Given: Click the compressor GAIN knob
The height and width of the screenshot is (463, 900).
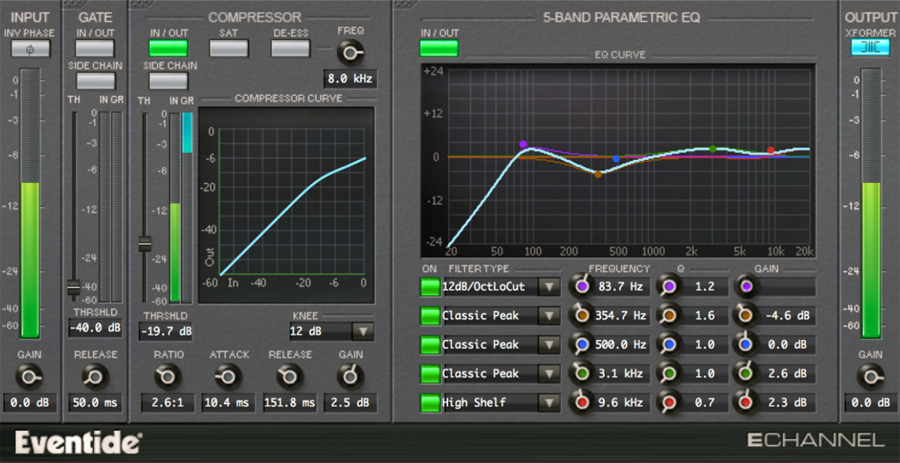Looking at the screenshot, I should (x=350, y=377).
